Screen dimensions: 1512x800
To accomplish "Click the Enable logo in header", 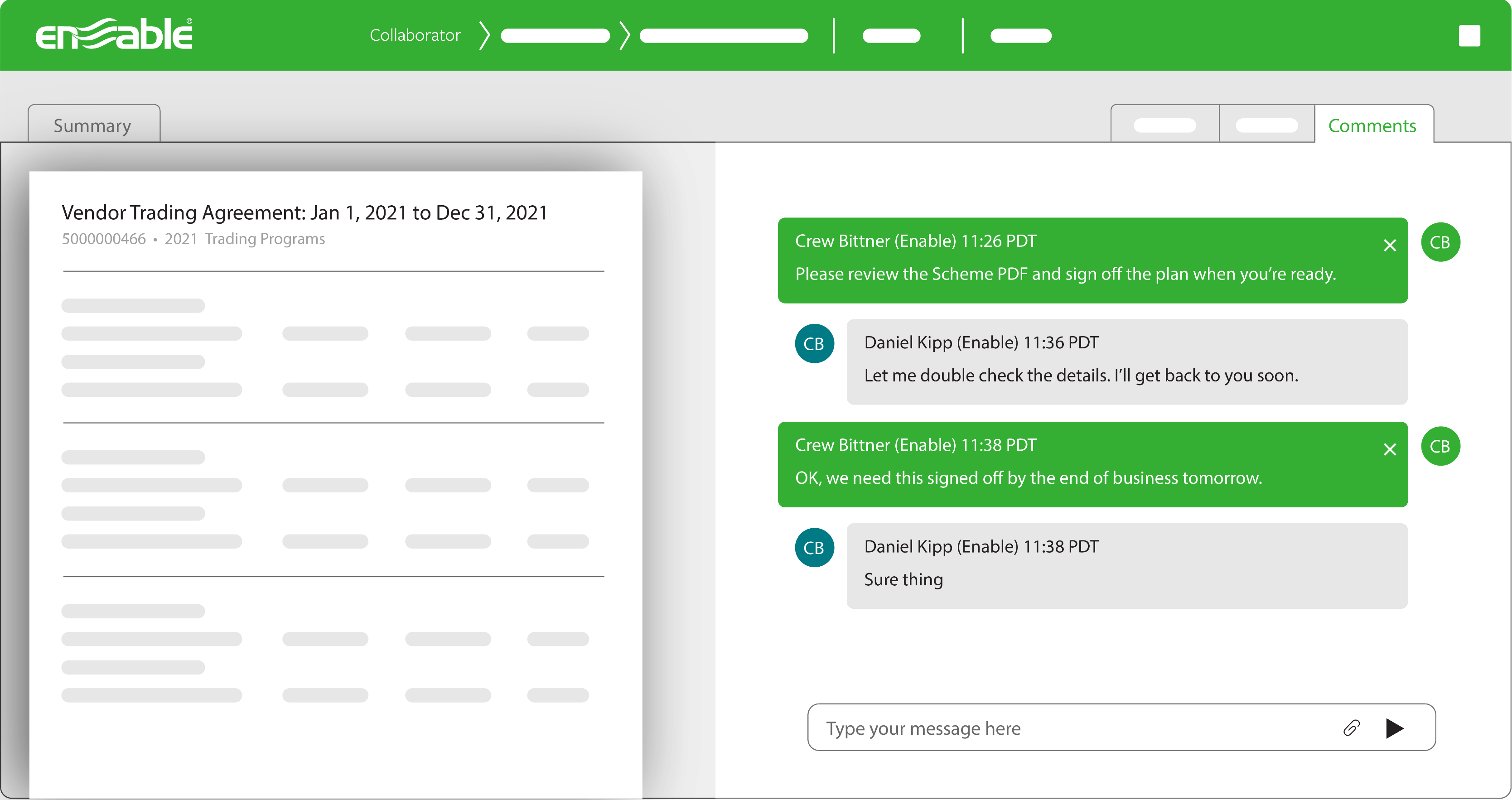I will point(114,34).
